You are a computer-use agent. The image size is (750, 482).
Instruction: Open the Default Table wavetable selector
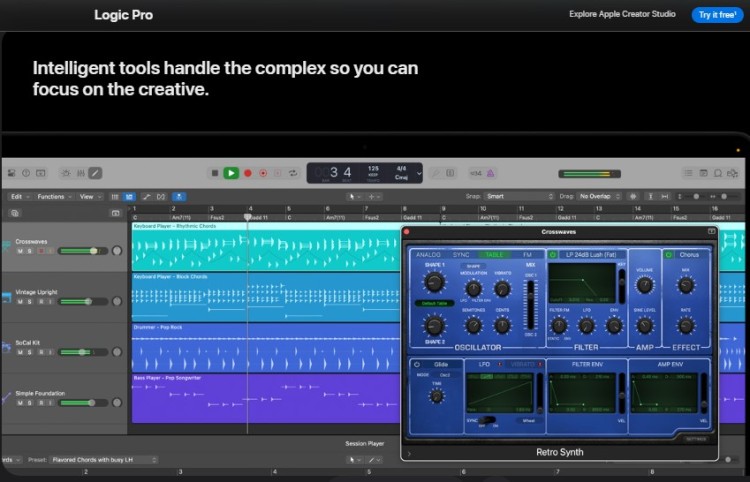tap(434, 303)
